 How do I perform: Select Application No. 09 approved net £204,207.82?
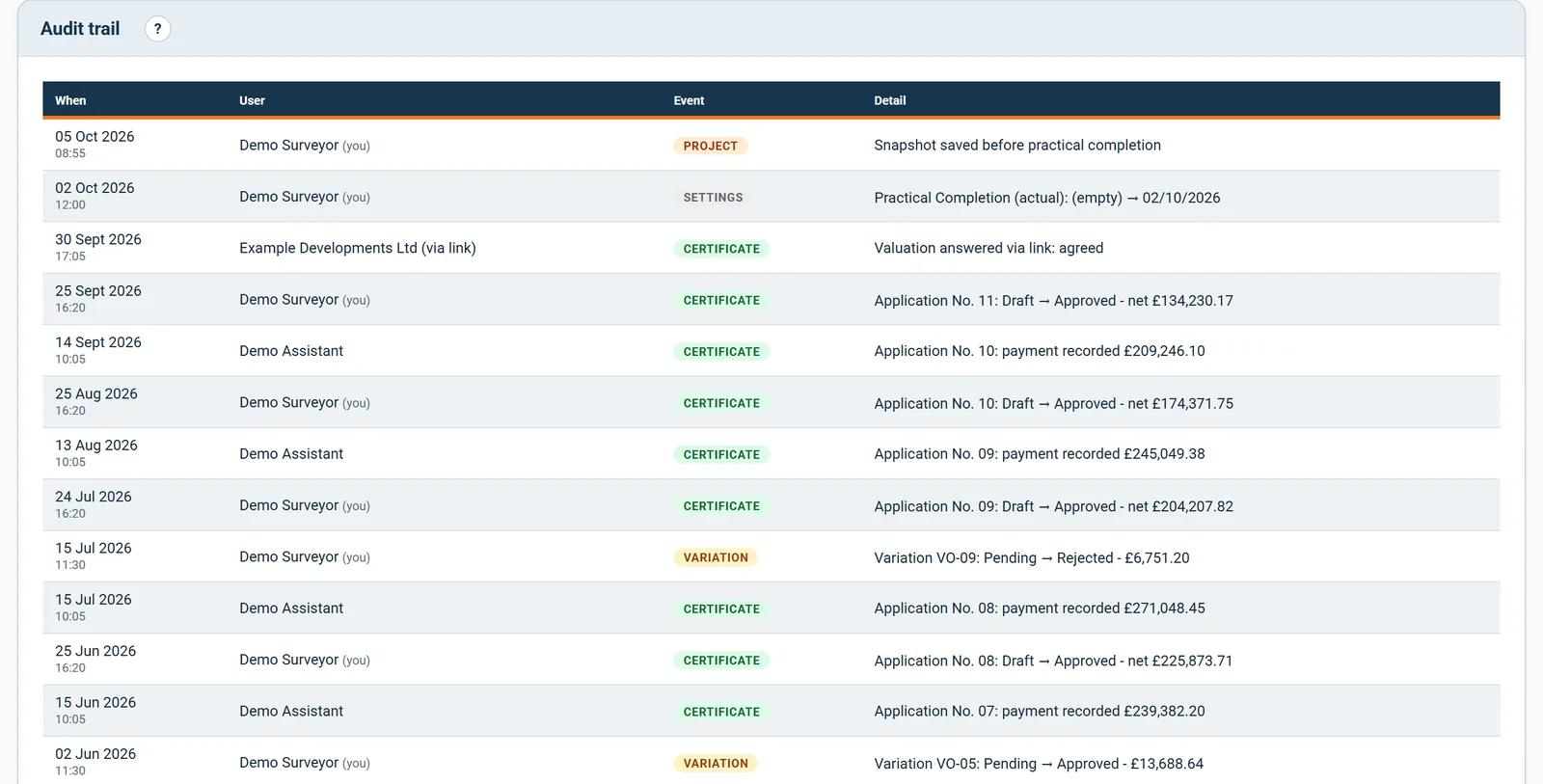click(x=1053, y=506)
